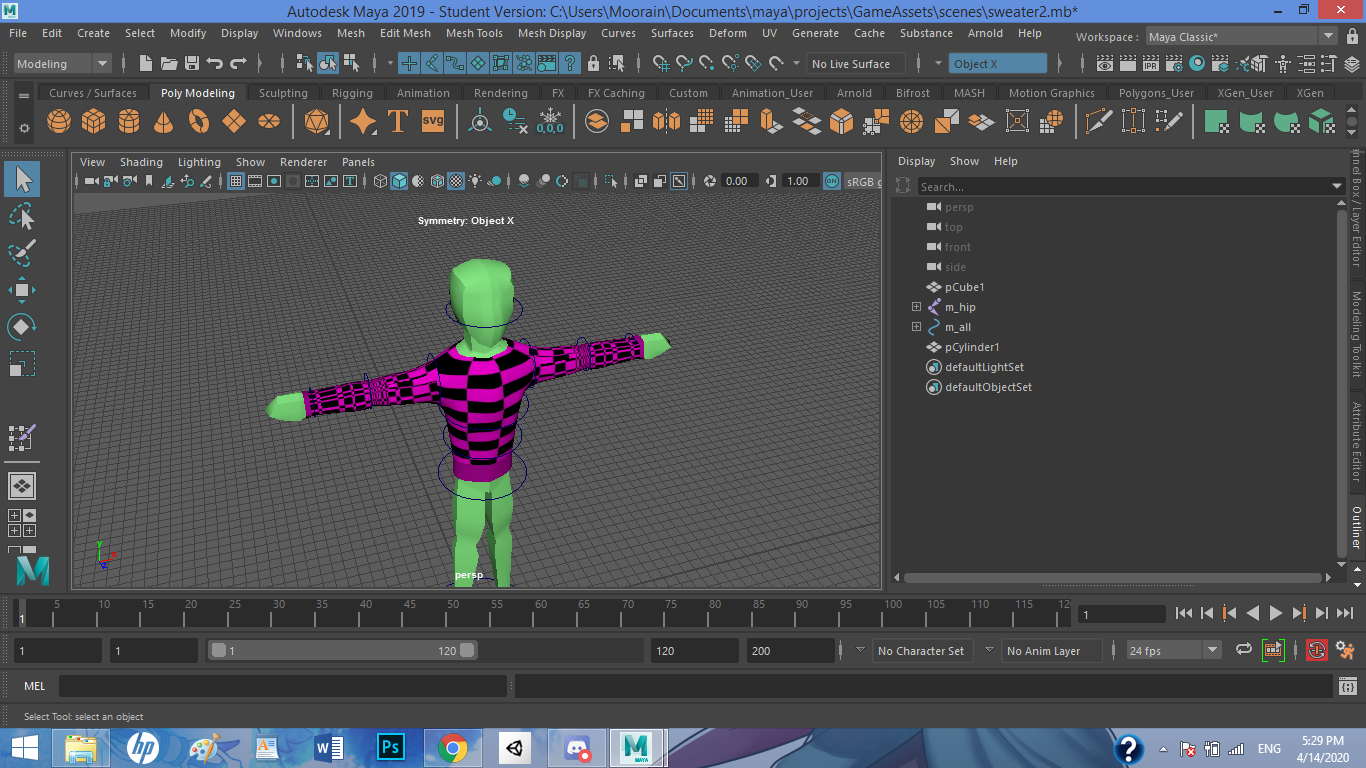Open the No Anim Layer dropdown arrow
Screen dimensions: 1366x768
point(989,649)
